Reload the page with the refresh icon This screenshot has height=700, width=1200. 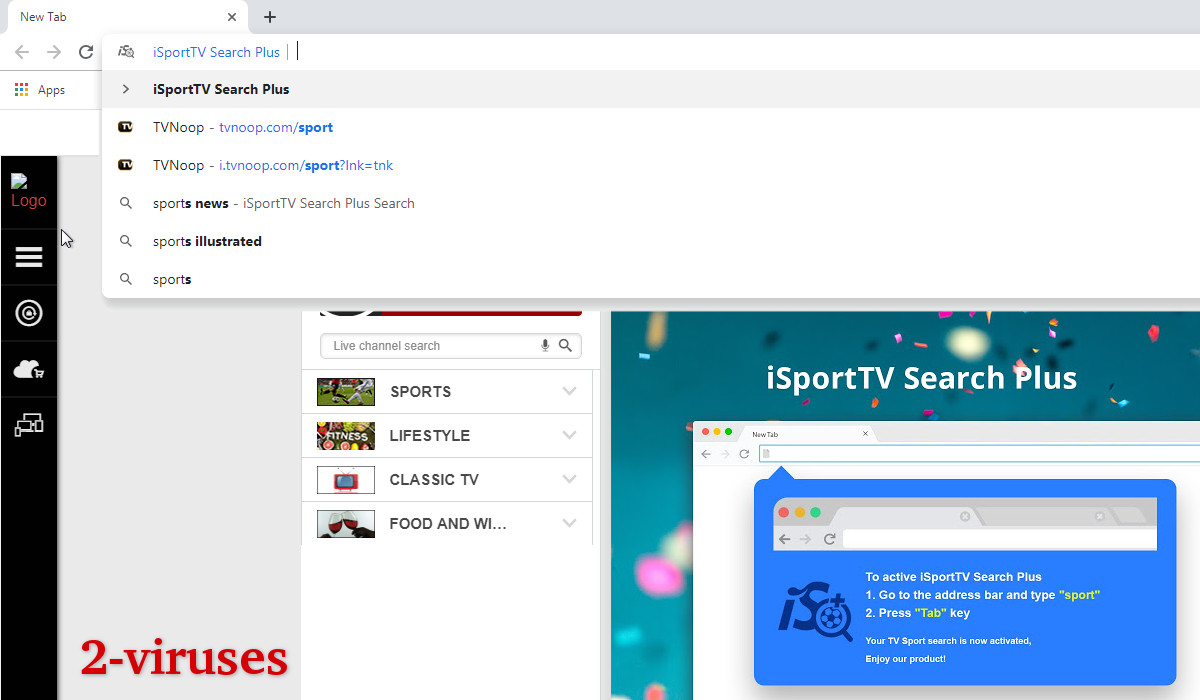point(86,52)
